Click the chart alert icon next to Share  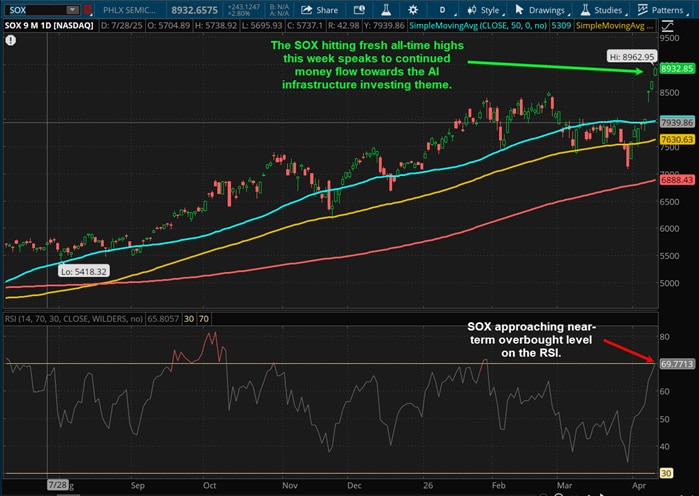(x=359, y=10)
